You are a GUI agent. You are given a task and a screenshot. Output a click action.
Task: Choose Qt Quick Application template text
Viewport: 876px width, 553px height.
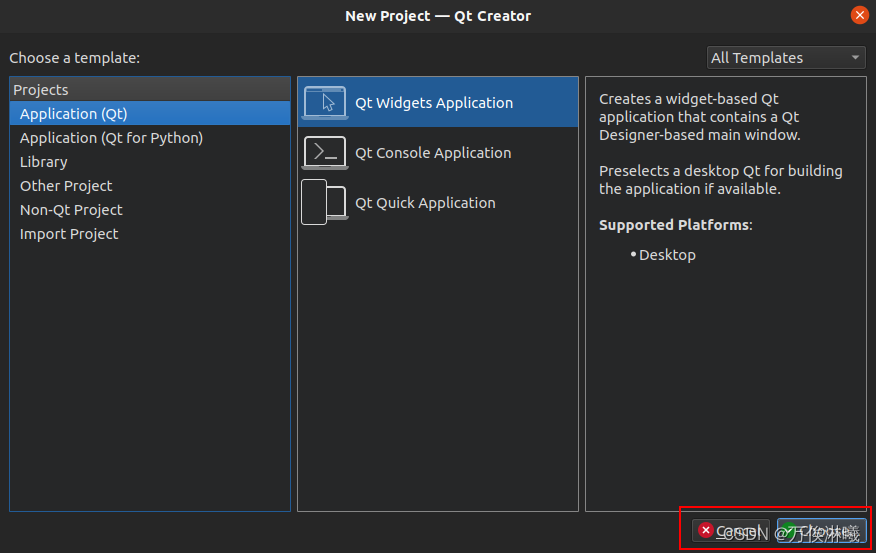(x=425, y=203)
